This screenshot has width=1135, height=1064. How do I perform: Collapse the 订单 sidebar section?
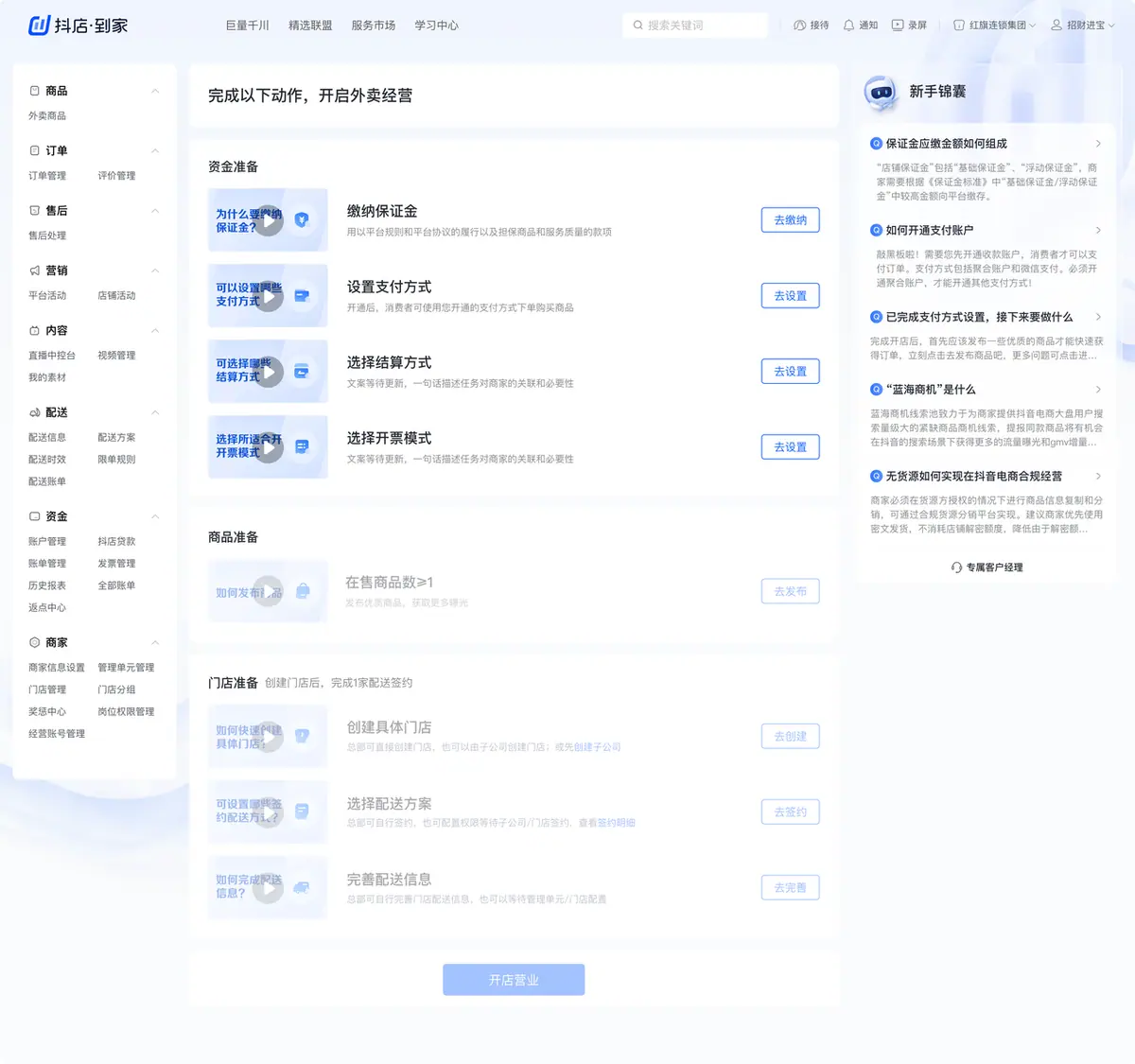coord(155,150)
